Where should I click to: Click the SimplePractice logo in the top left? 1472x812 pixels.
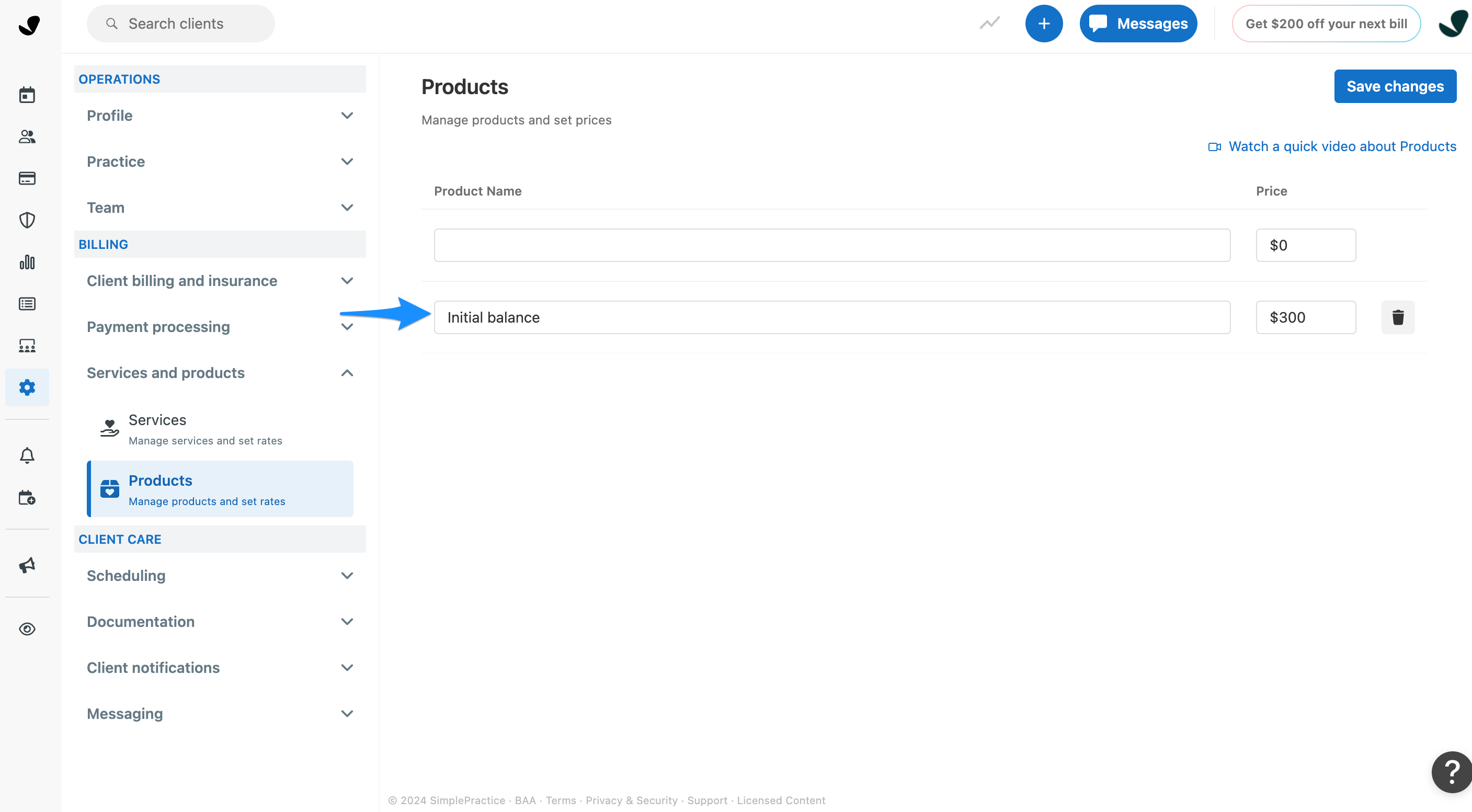tap(29, 25)
